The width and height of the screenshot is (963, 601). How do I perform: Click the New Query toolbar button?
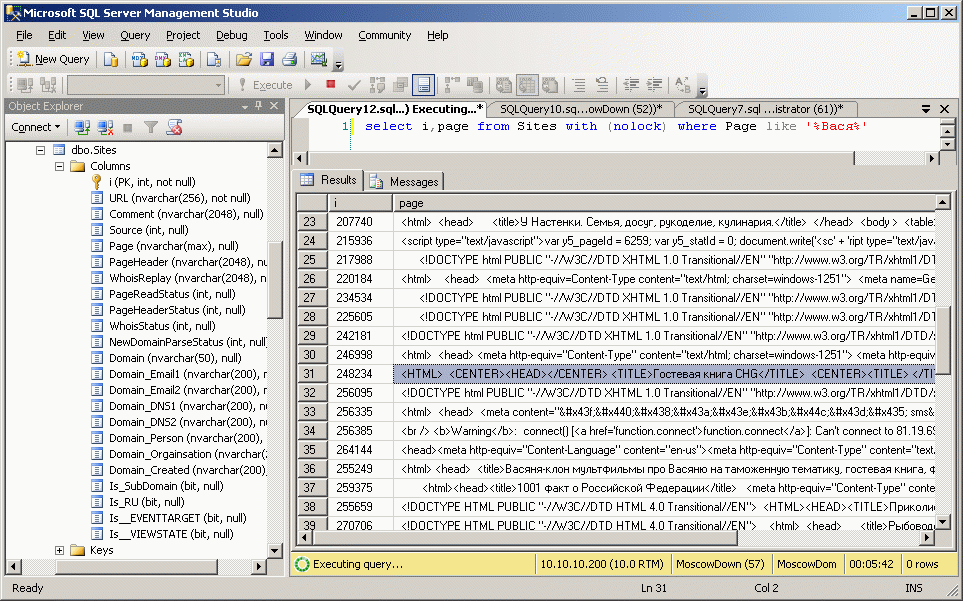pos(53,59)
